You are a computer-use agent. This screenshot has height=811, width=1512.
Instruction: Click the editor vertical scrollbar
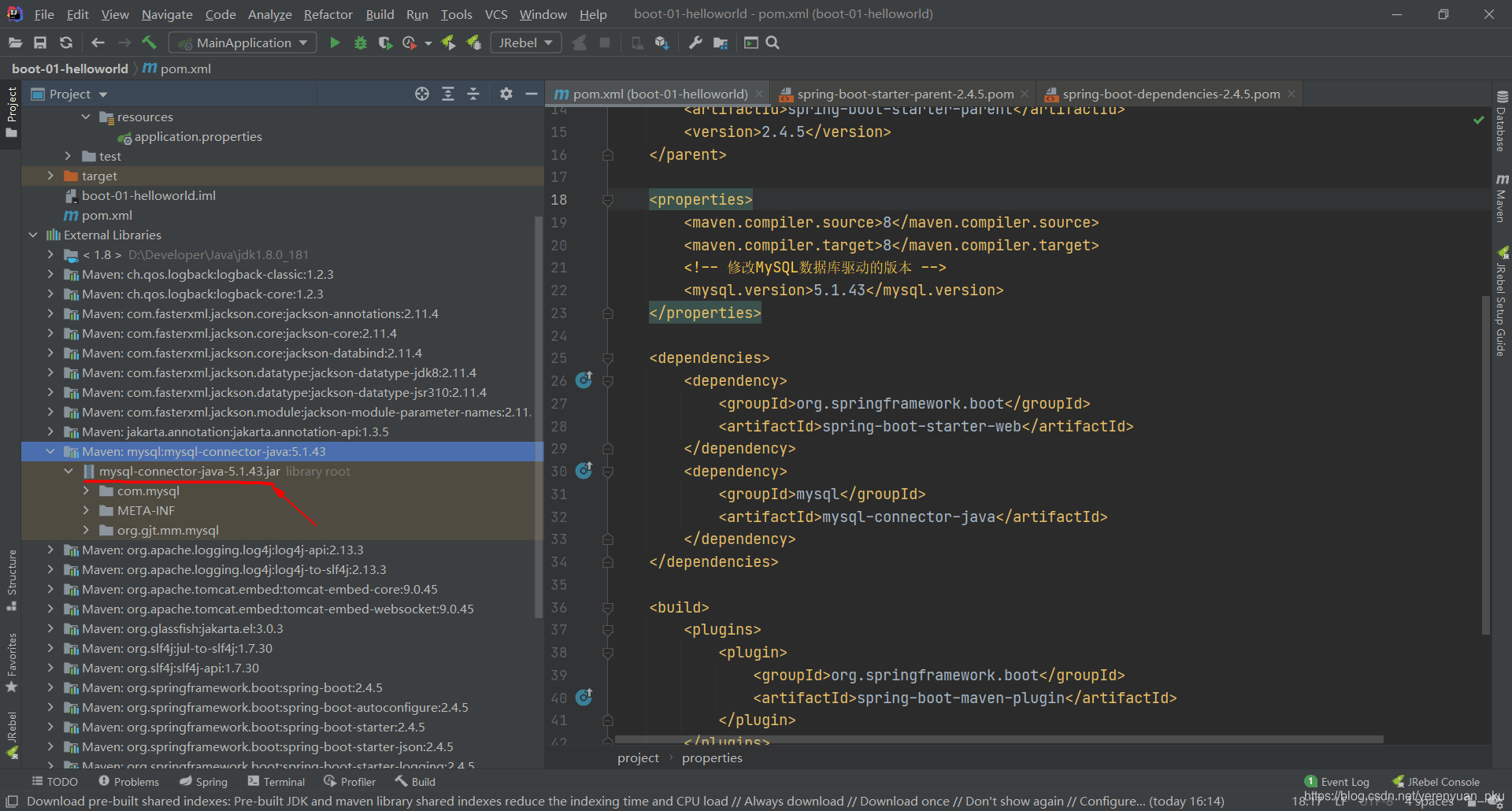click(1485, 465)
